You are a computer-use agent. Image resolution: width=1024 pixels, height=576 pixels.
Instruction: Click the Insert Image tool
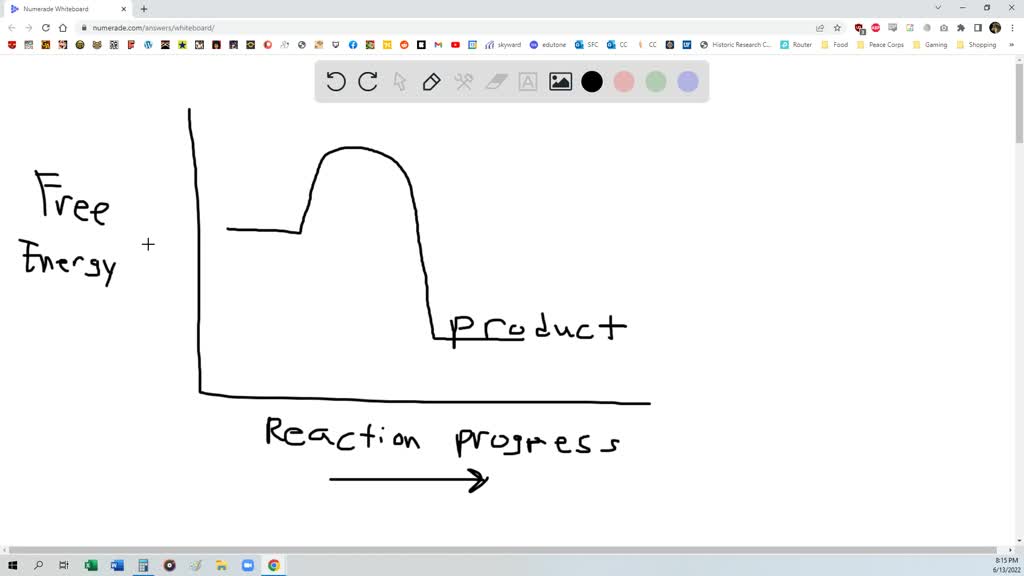tap(560, 81)
